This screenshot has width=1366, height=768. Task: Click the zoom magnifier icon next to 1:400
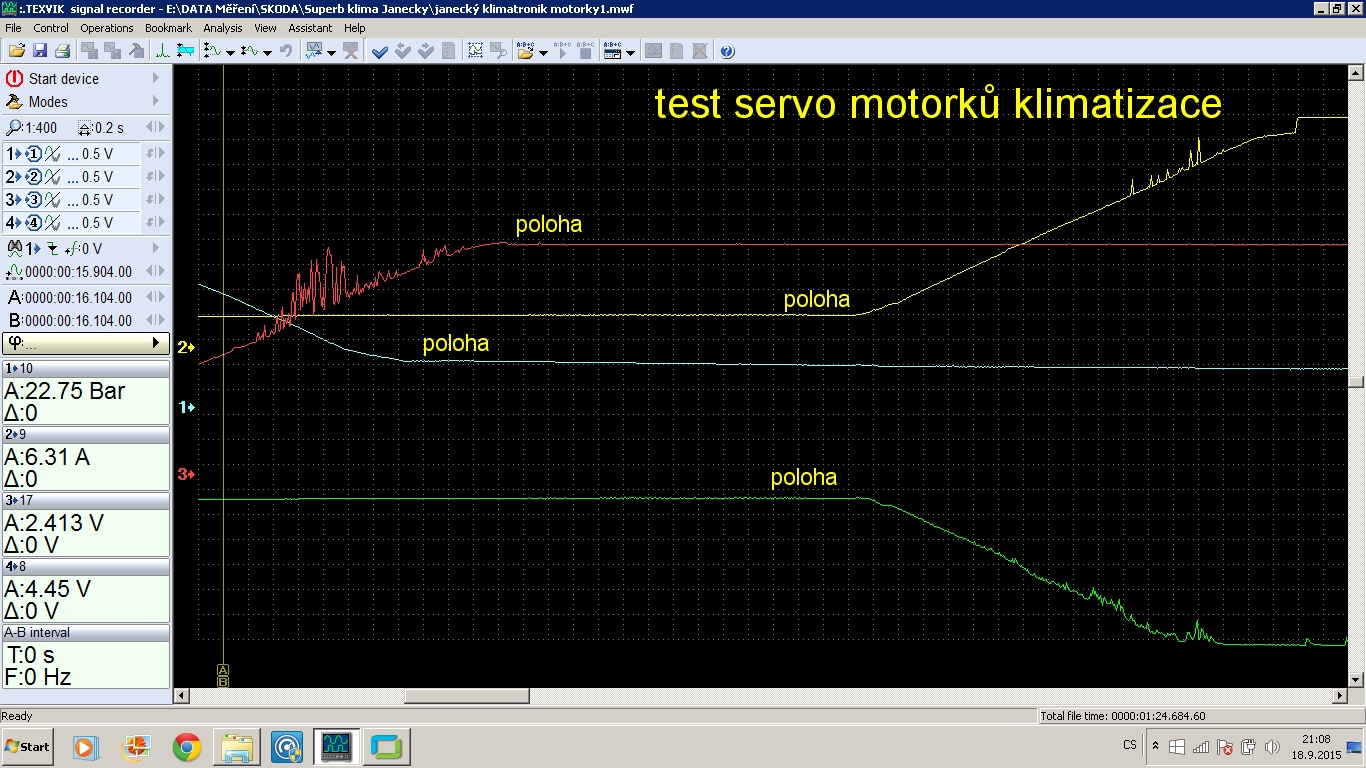coord(14,128)
